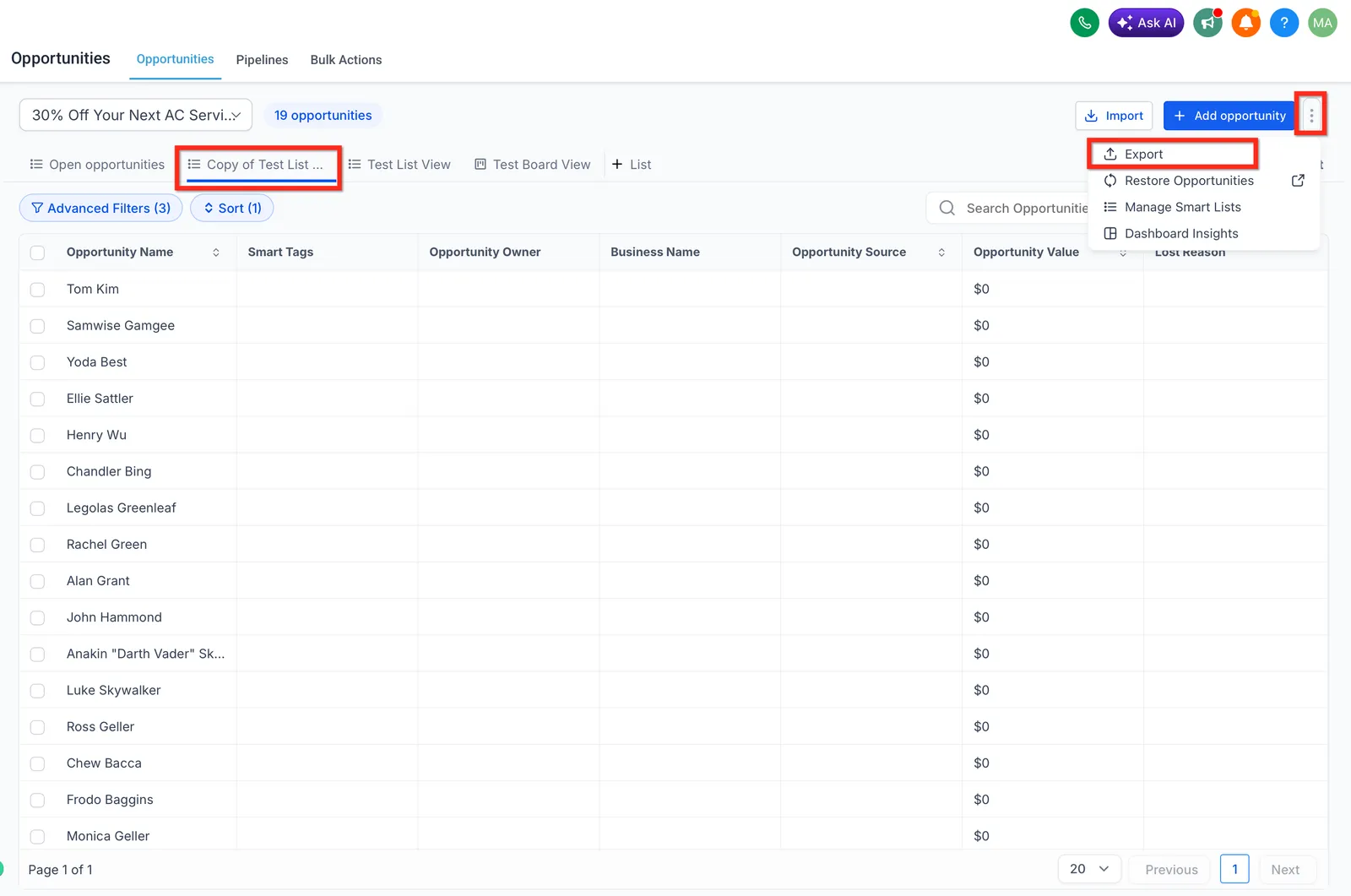This screenshot has height=896, width=1351.
Task: Check the Luke Skywalker row checkbox
Action: tap(37, 691)
